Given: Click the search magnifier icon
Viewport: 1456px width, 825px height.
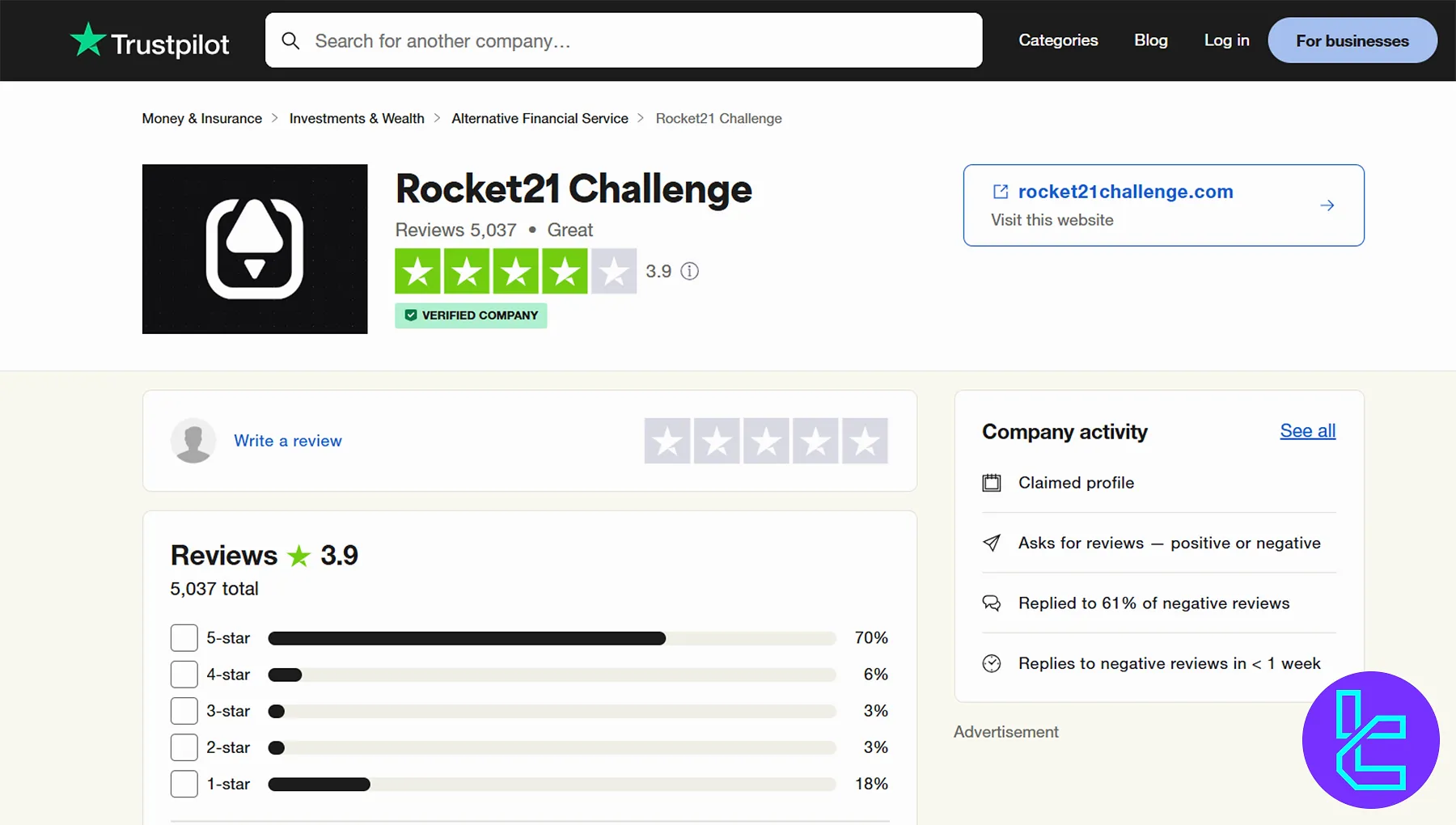Looking at the screenshot, I should click(290, 40).
